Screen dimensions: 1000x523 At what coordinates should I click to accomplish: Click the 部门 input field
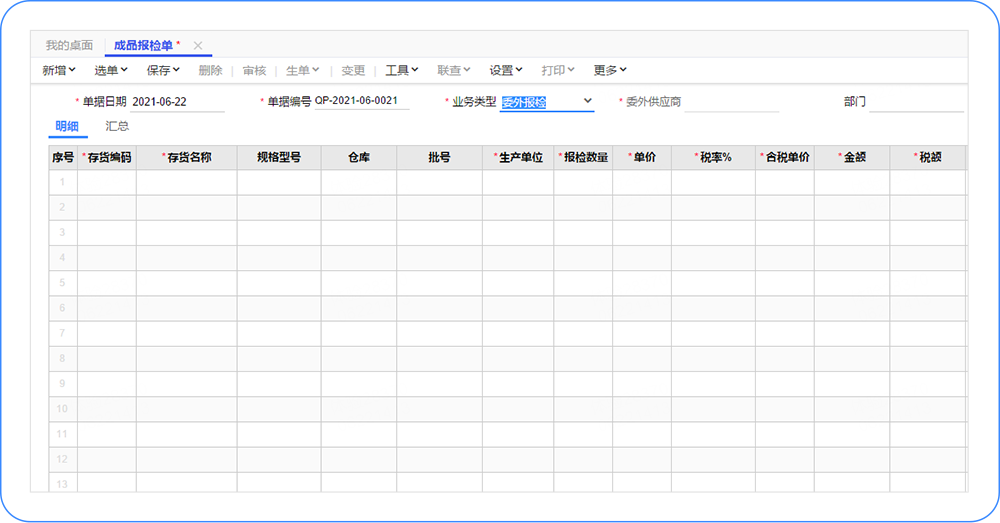pyautogui.click(x=915, y=102)
